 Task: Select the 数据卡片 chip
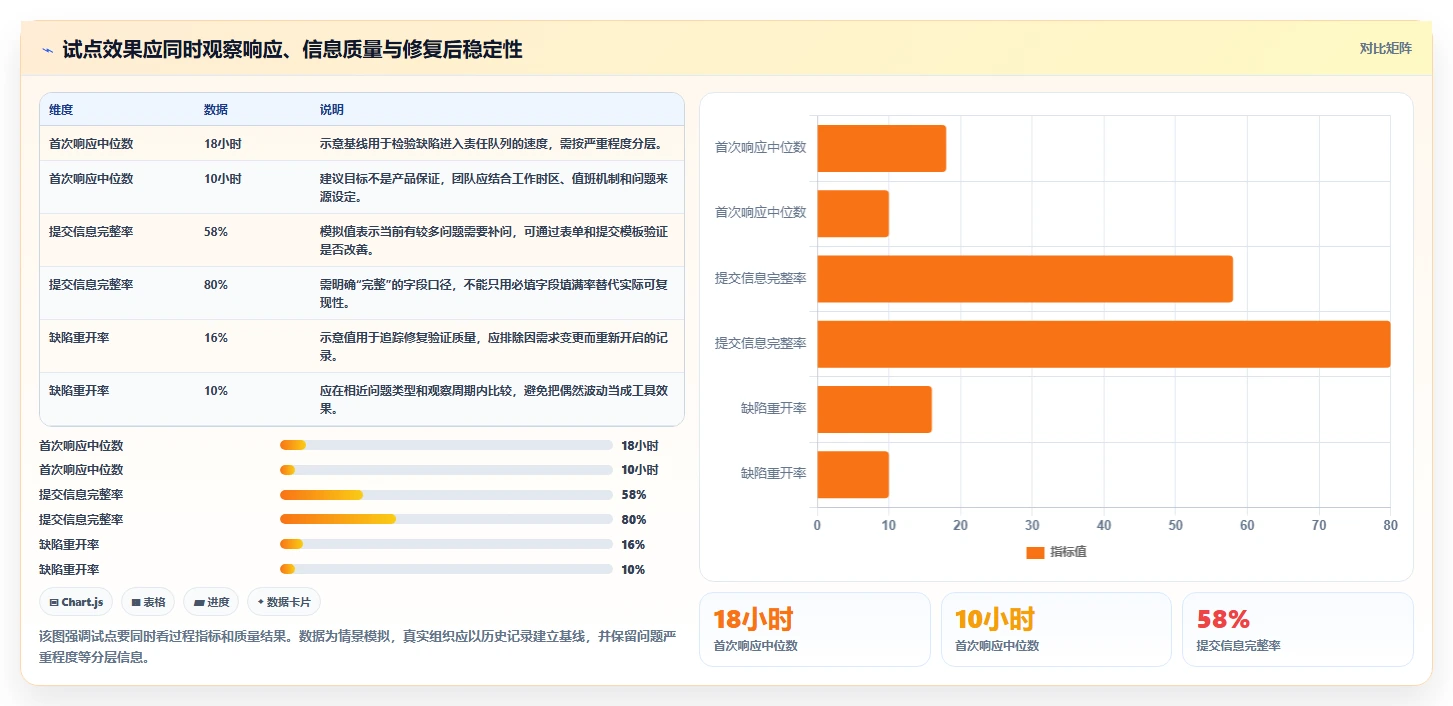[x=284, y=602]
